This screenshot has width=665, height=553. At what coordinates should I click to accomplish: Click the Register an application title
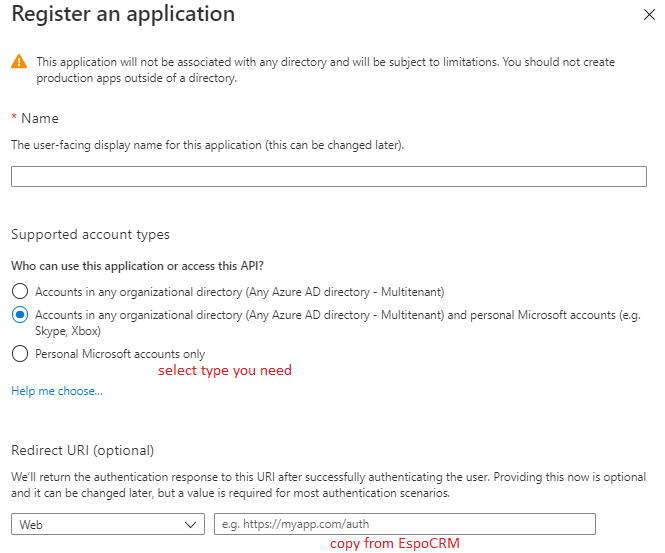(x=123, y=15)
